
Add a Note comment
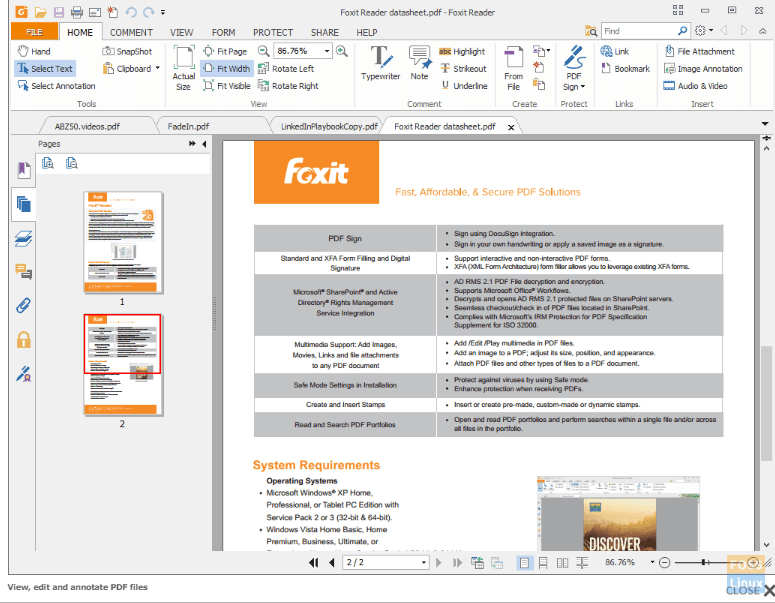[419, 61]
